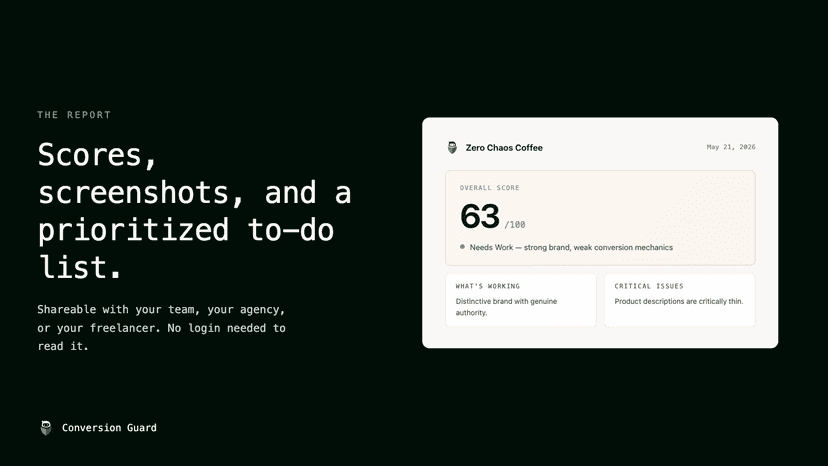The image size is (828, 466).
Task: Click the grey status dot before Needs Work
Action: [463, 247]
